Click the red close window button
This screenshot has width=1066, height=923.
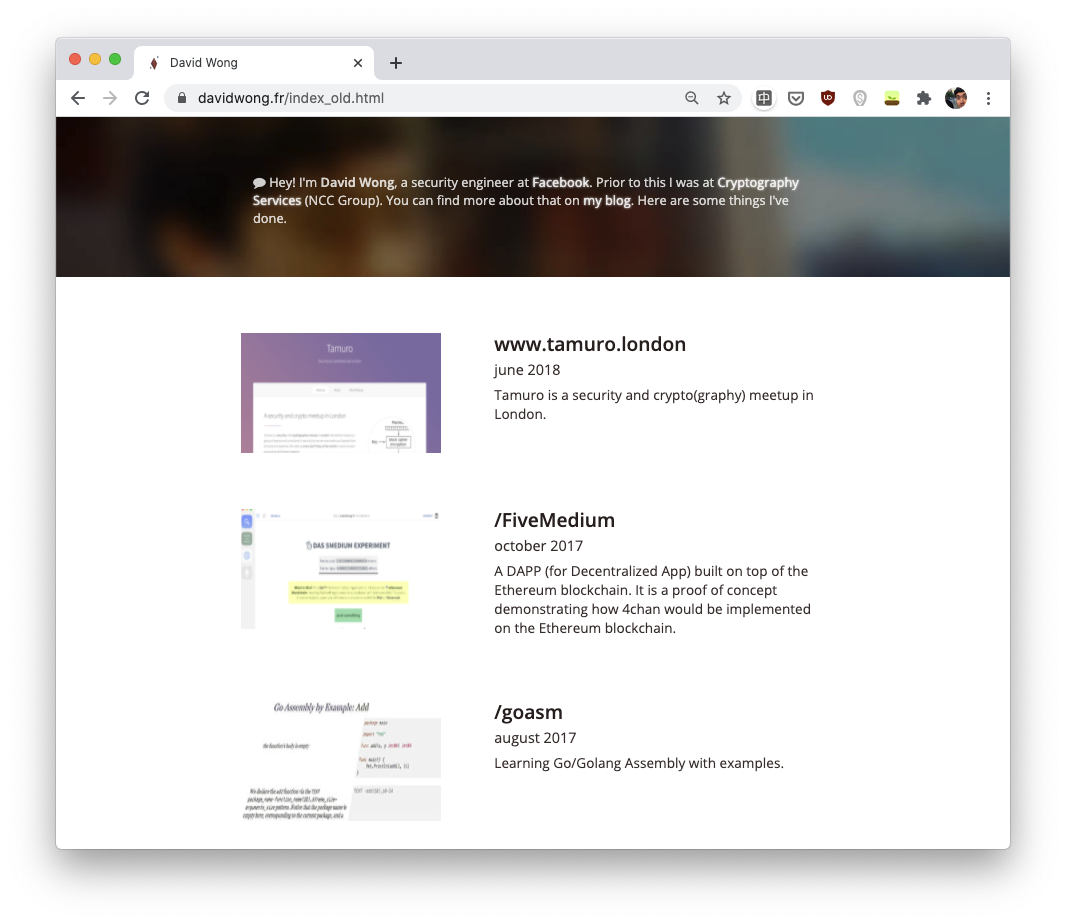click(75, 59)
